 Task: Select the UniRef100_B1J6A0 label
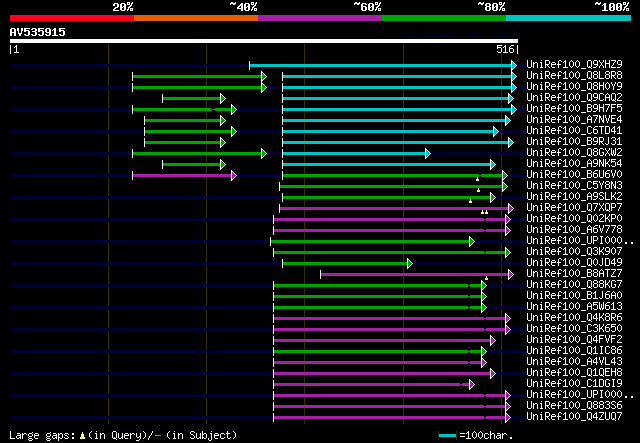[574, 296]
